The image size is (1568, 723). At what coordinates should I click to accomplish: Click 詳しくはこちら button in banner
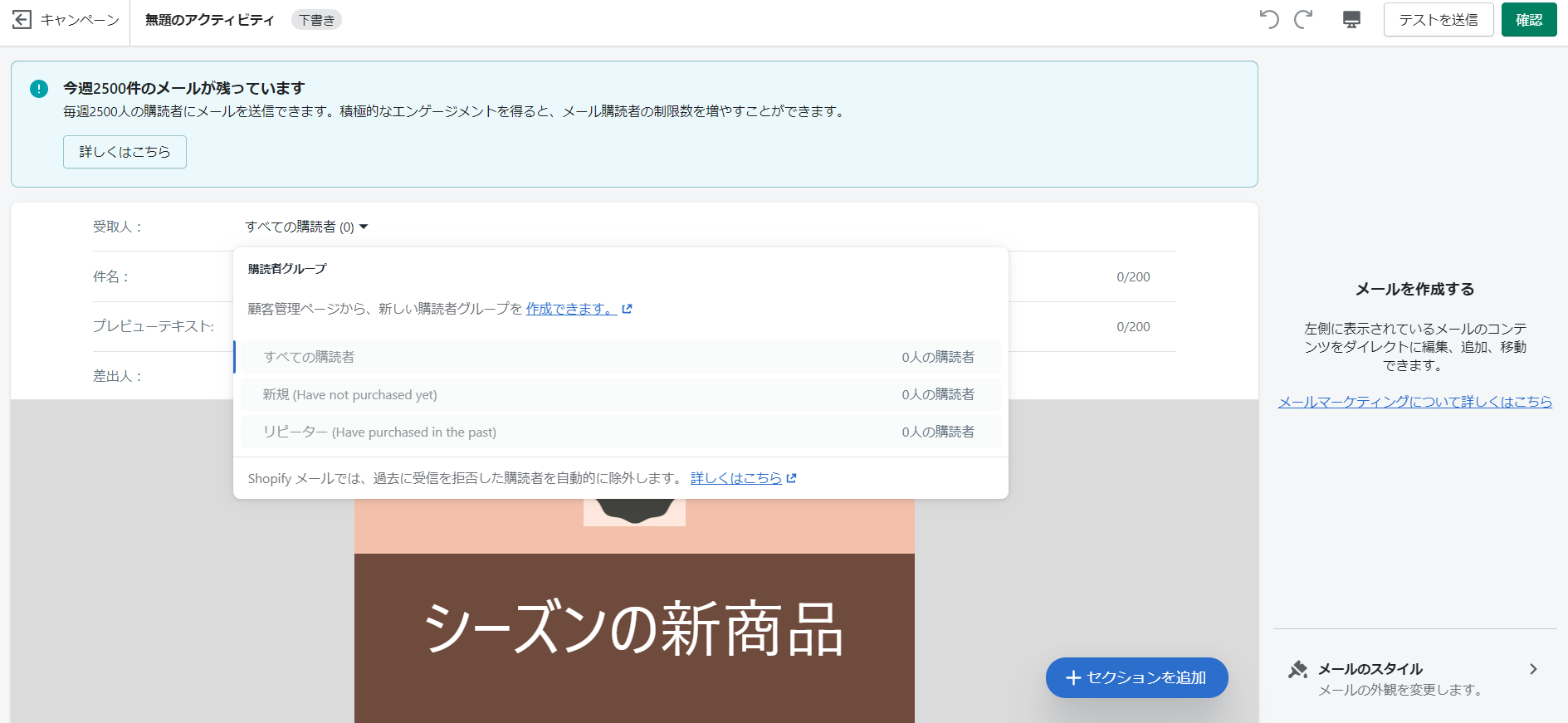pos(125,152)
